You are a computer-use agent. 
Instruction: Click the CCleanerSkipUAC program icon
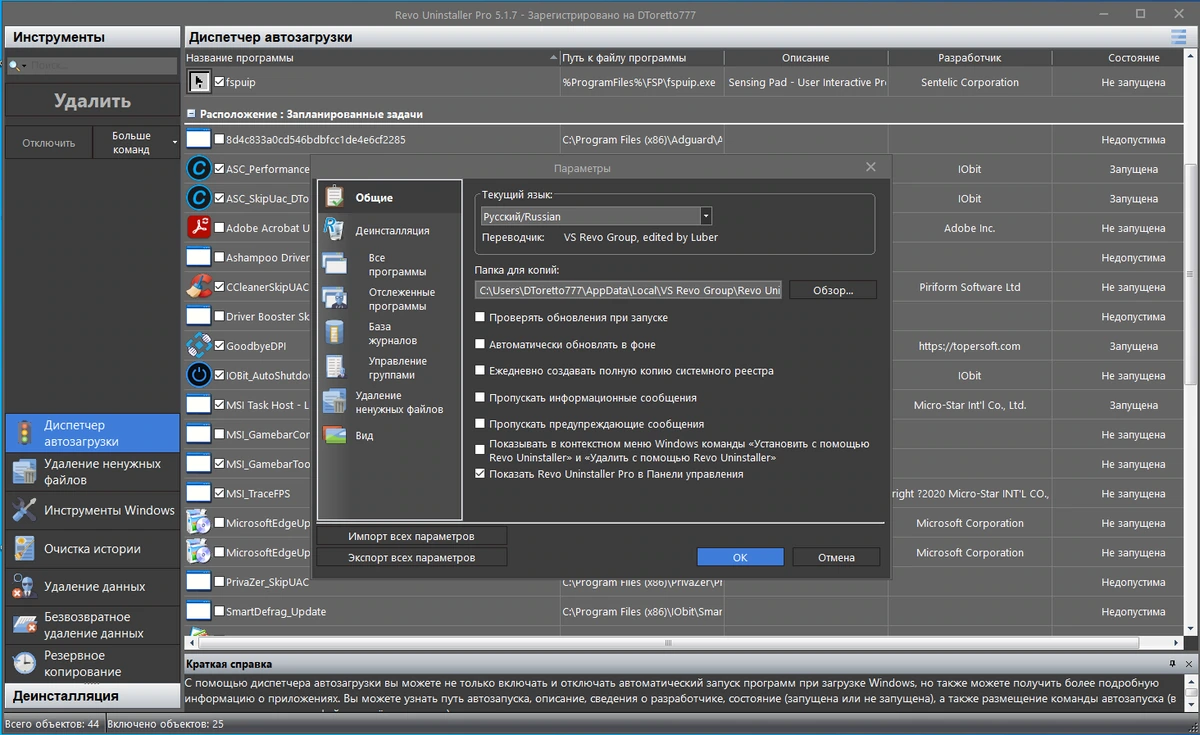[199, 287]
